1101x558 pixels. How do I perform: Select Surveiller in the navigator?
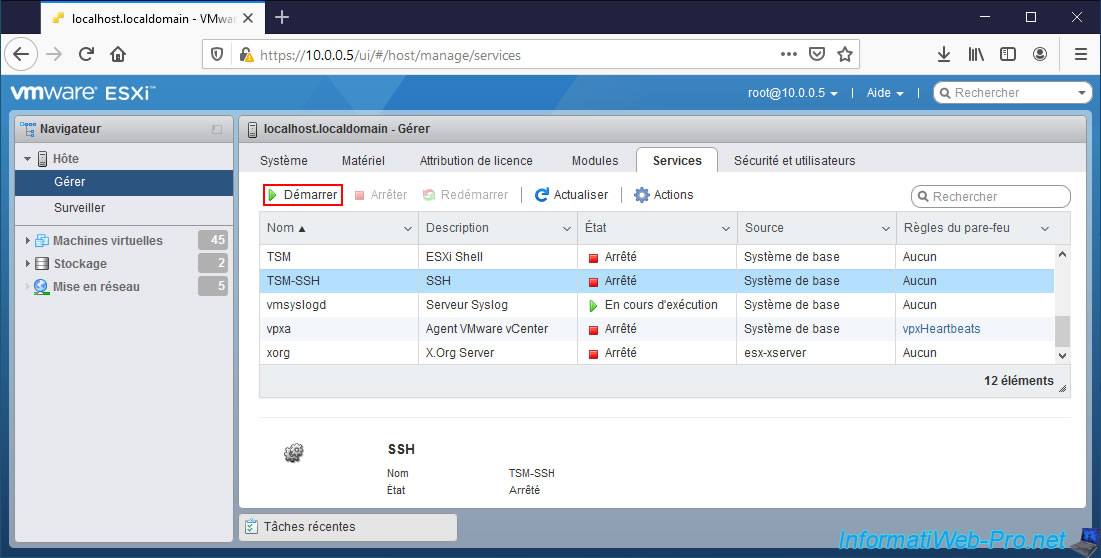(x=124, y=208)
